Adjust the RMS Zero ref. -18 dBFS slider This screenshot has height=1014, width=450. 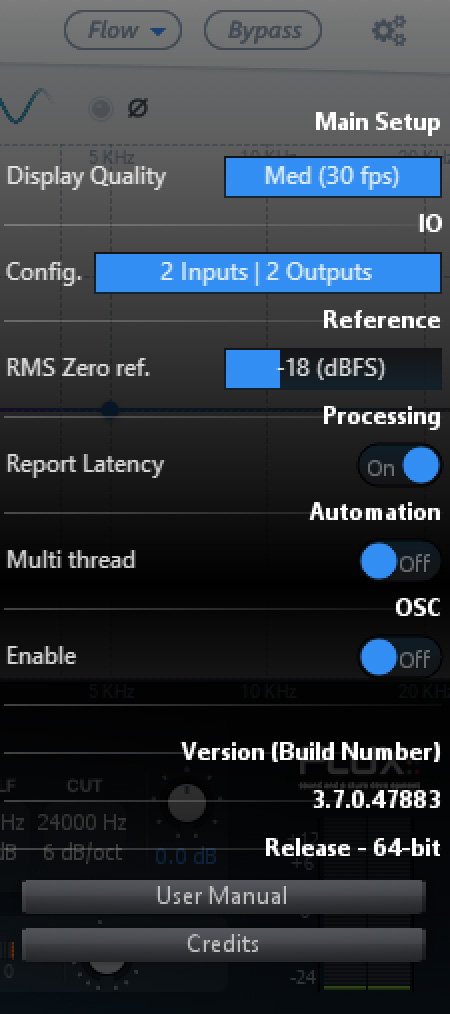[x=332, y=369]
